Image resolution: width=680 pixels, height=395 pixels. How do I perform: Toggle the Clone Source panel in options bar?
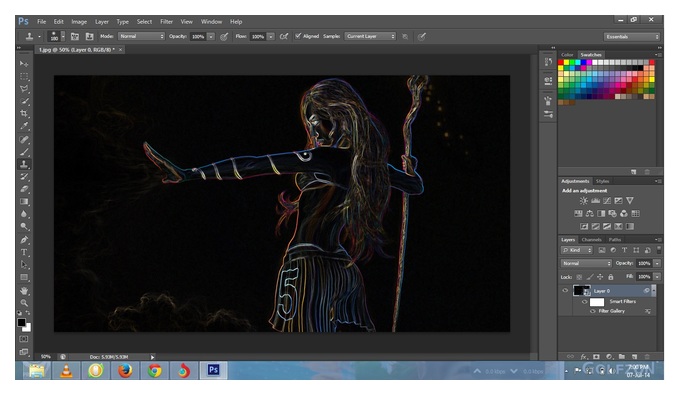(89, 36)
